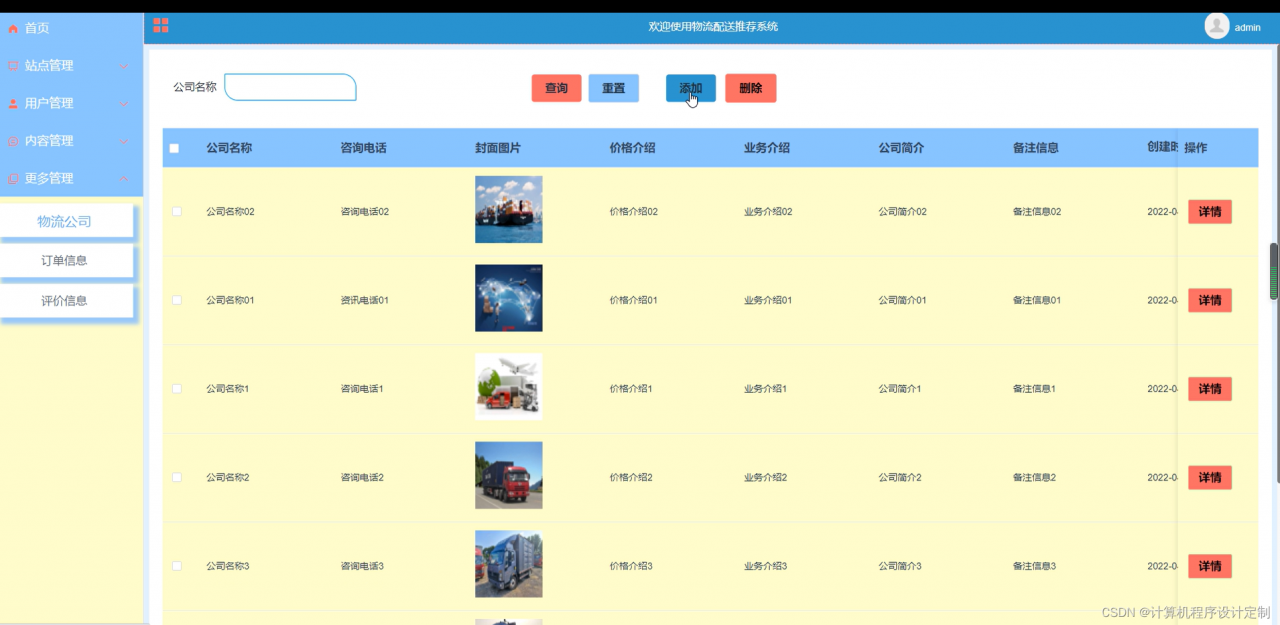
Task: Click the icon beside 站点管理
Action: [x=13, y=66]
